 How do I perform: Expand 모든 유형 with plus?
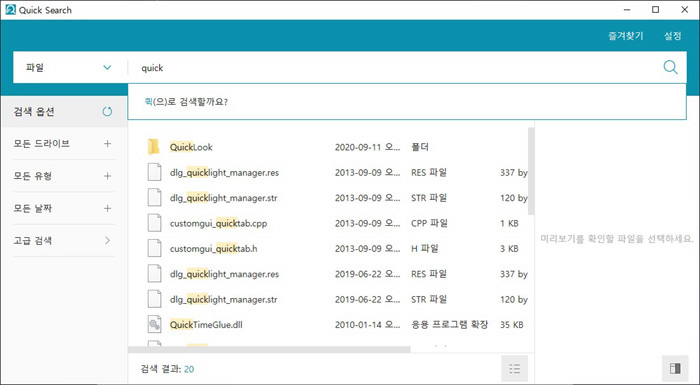107,176
